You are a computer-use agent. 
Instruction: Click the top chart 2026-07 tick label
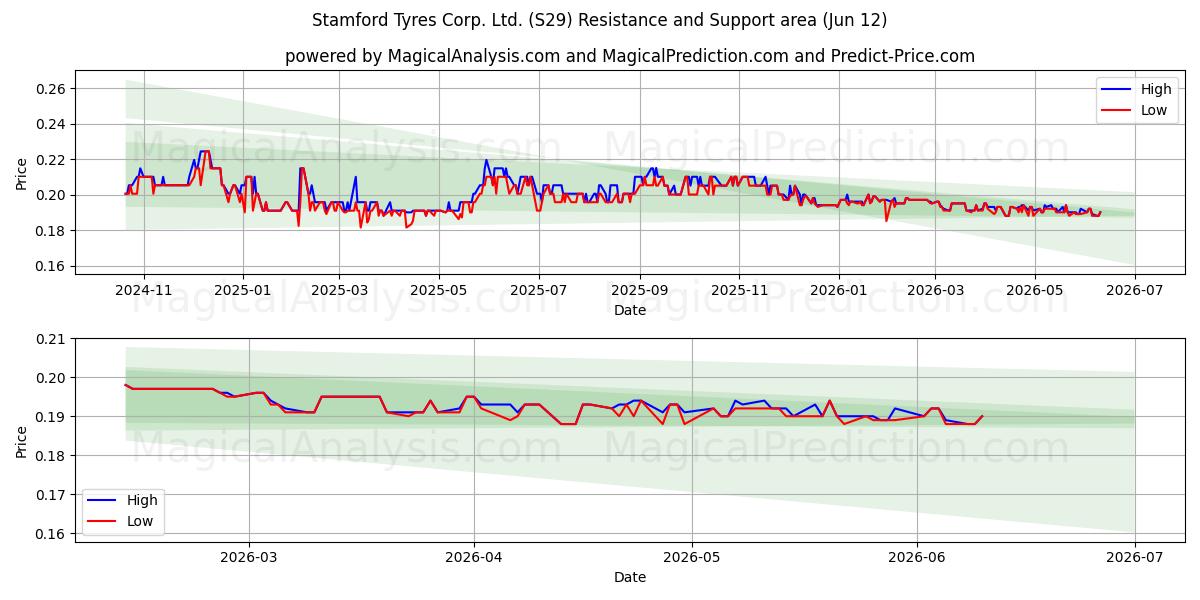pyautogui.click(x=1135, y=290)
